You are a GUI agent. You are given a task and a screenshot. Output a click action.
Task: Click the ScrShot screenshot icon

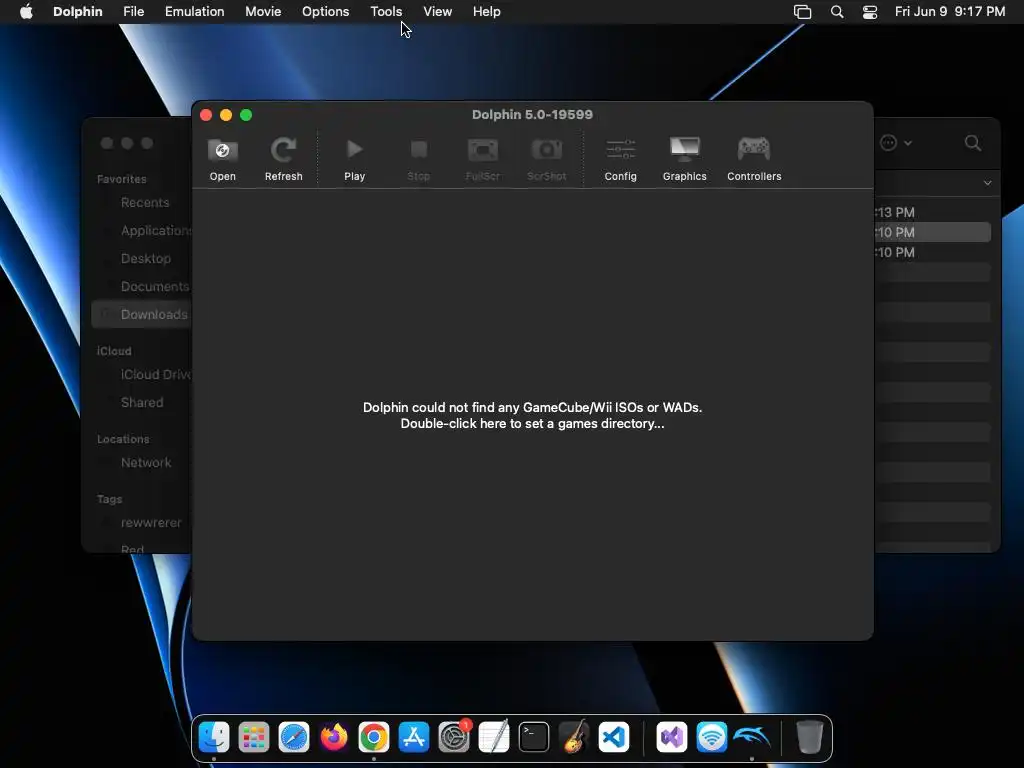coord(547,150)
